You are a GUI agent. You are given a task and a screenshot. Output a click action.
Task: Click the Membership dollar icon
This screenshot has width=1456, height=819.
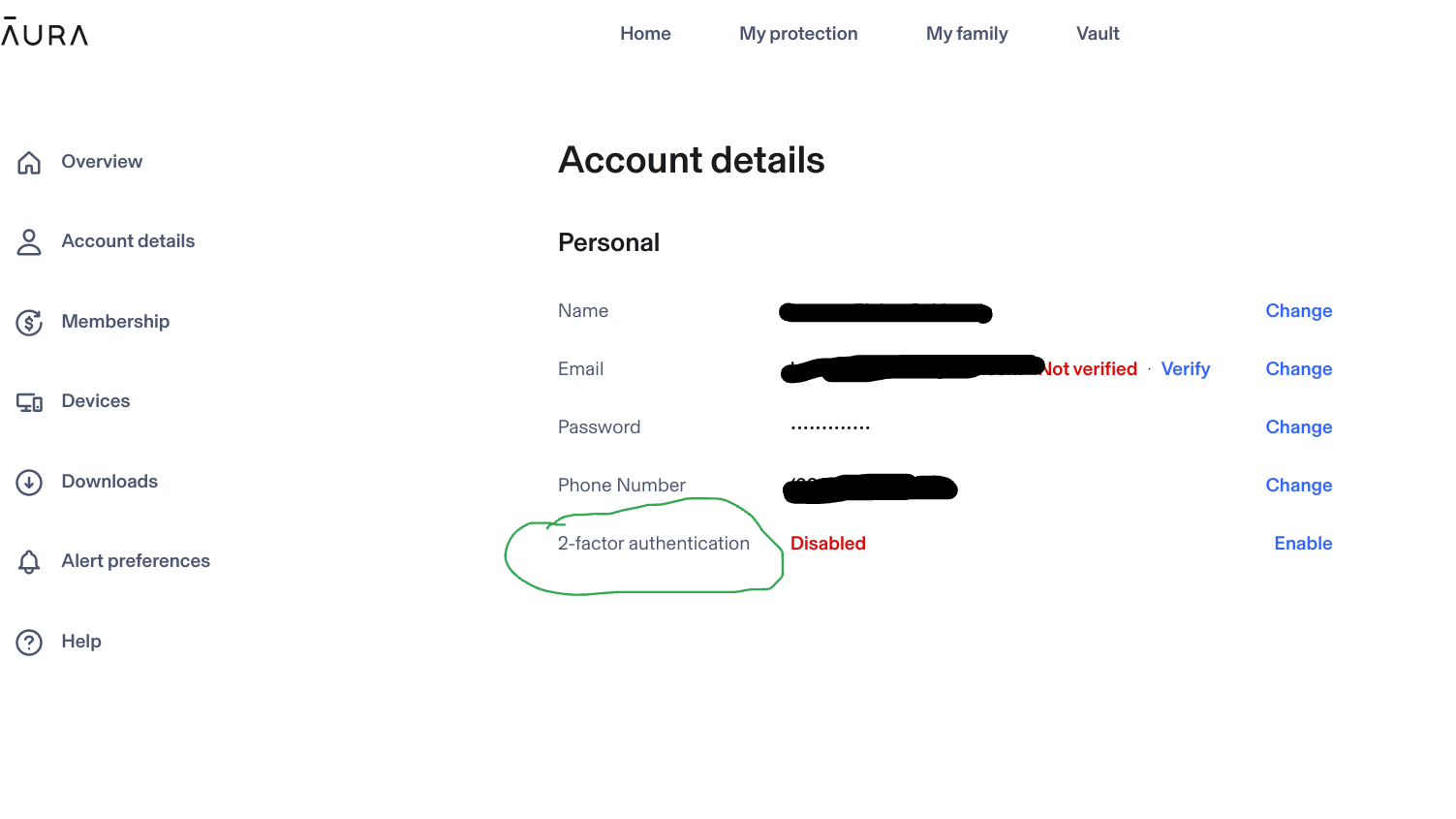click(29, 322)
